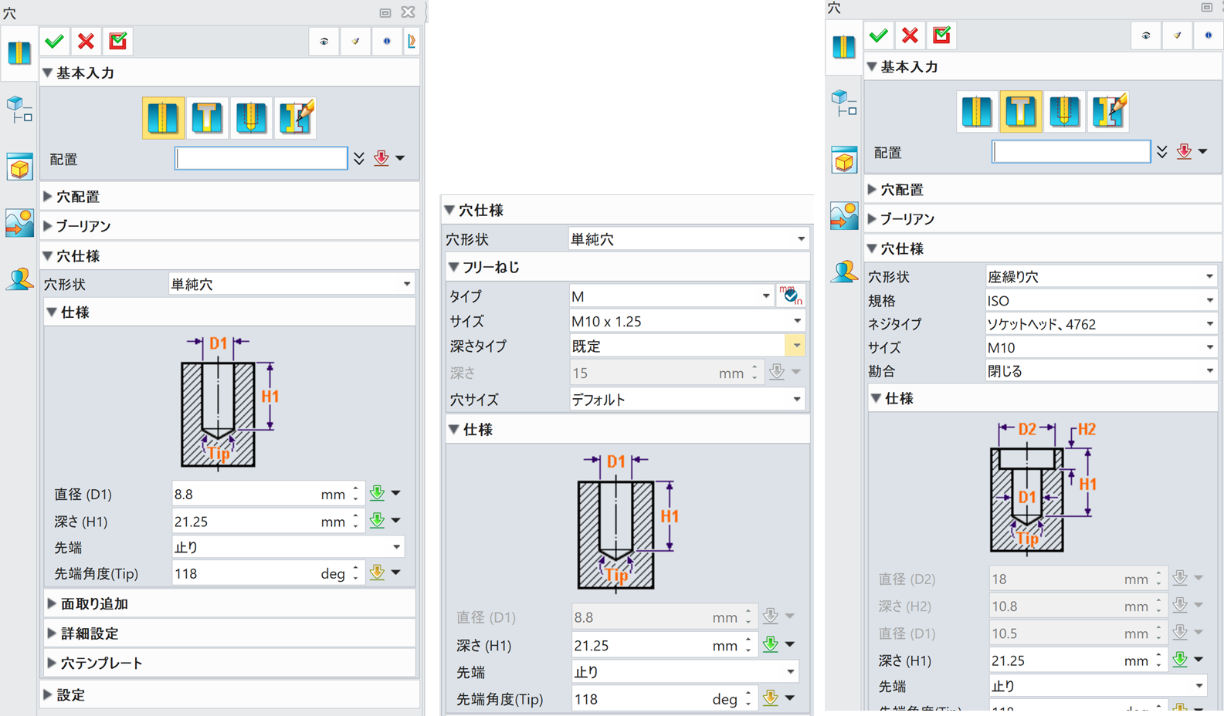This screenshot has height=716, width=1224.
Task: Select the counterbore hole type icon
Action: tap(207, 117)
